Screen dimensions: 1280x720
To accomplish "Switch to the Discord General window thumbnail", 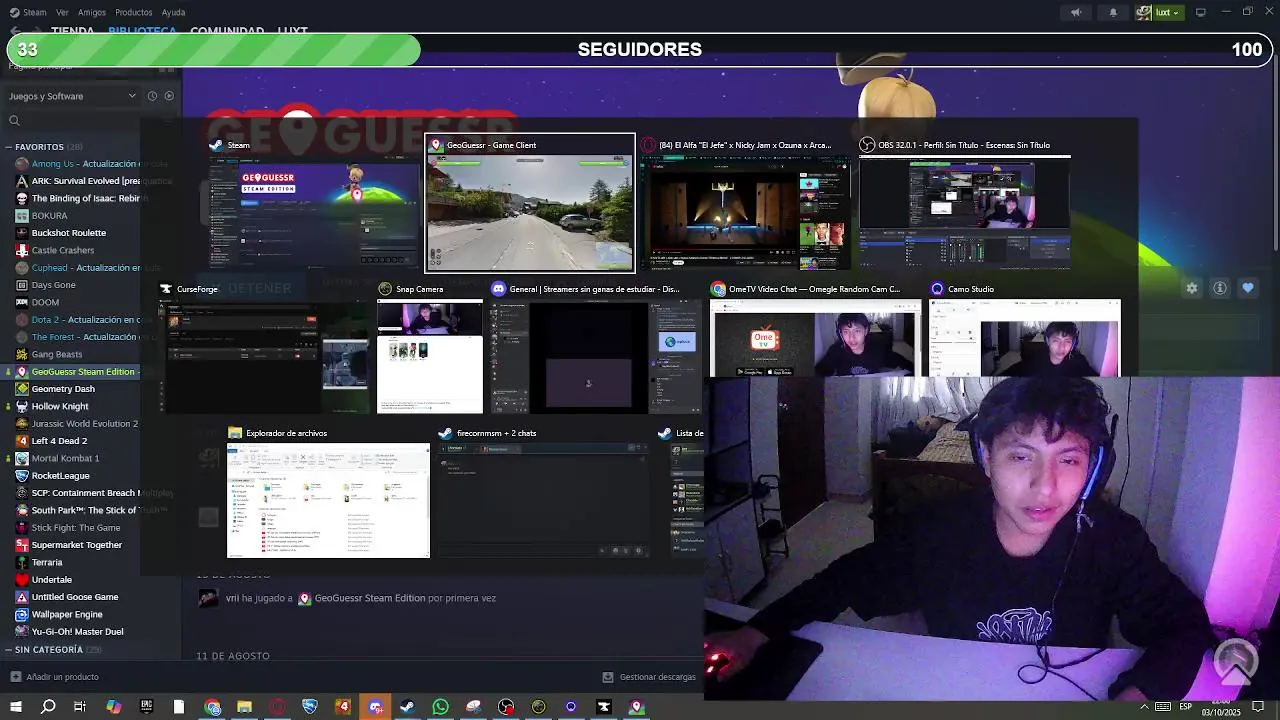I will coord(596,348).
